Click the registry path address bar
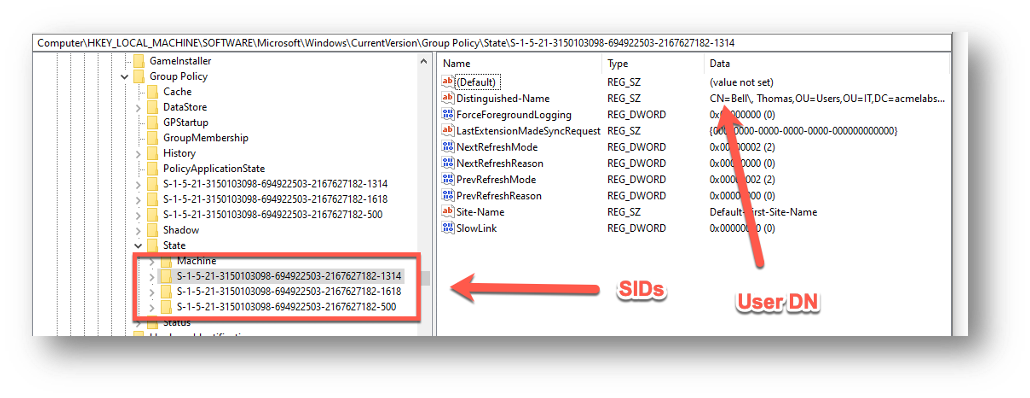Image resolution: width=1030 pixels, height=398 pixels. click(x=491, y=43)
